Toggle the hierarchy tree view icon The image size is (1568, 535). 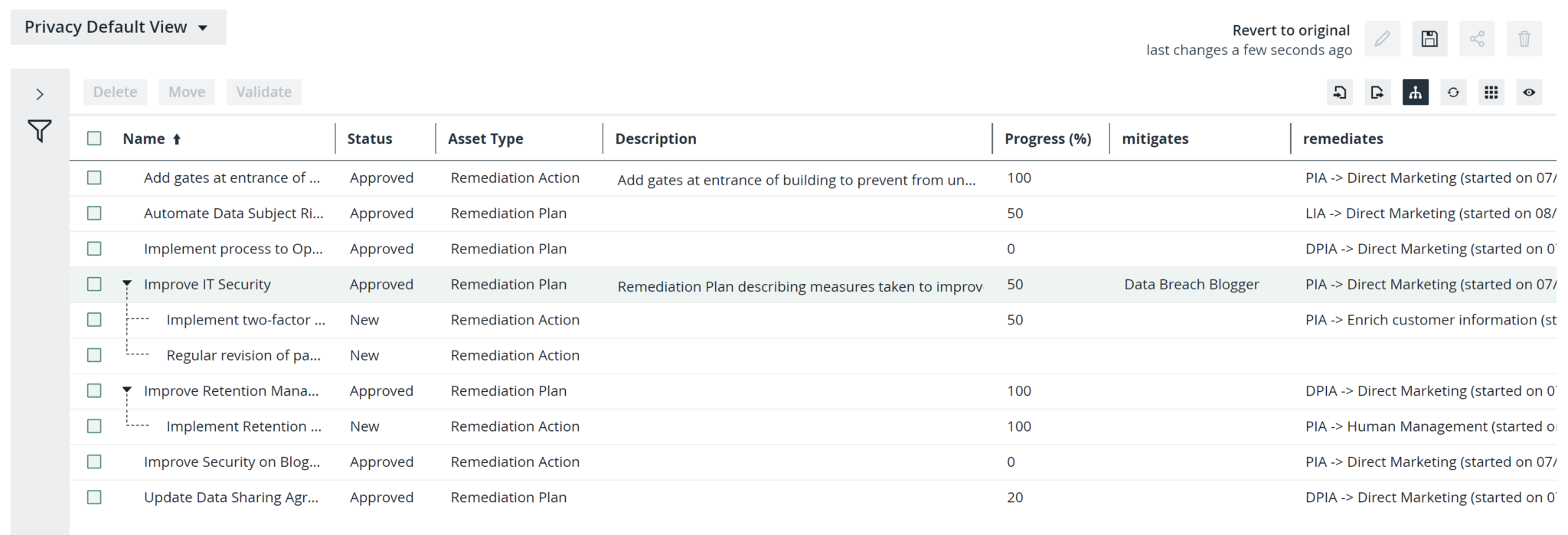(1415, 93)
